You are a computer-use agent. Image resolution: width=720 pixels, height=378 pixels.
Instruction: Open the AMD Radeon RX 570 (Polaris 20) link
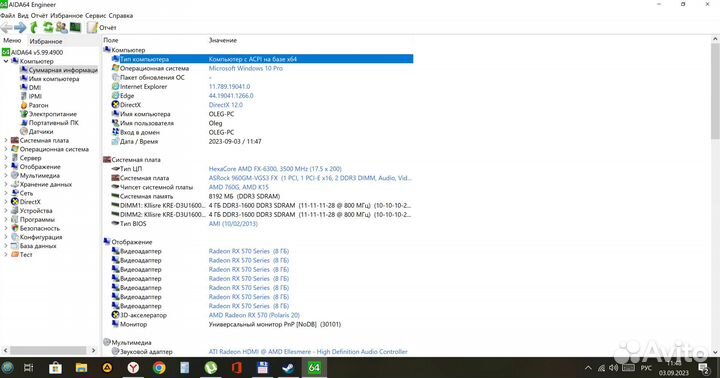coord(254,315)
